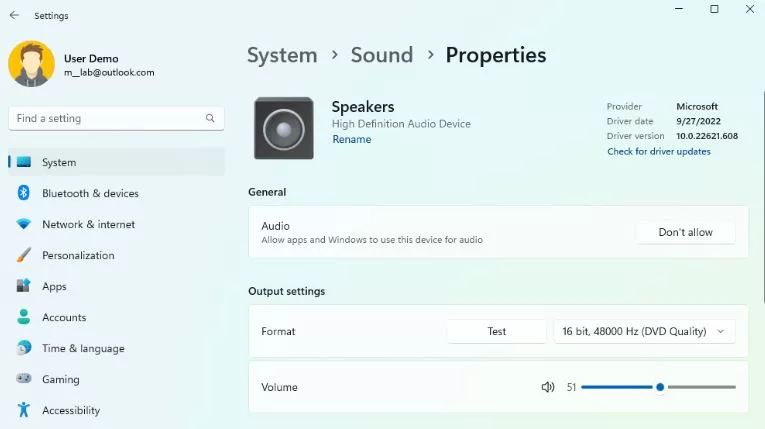Click the System monitor icon in sidebar
The width and height of the screenshot is (765, 429).
[24, 162]
